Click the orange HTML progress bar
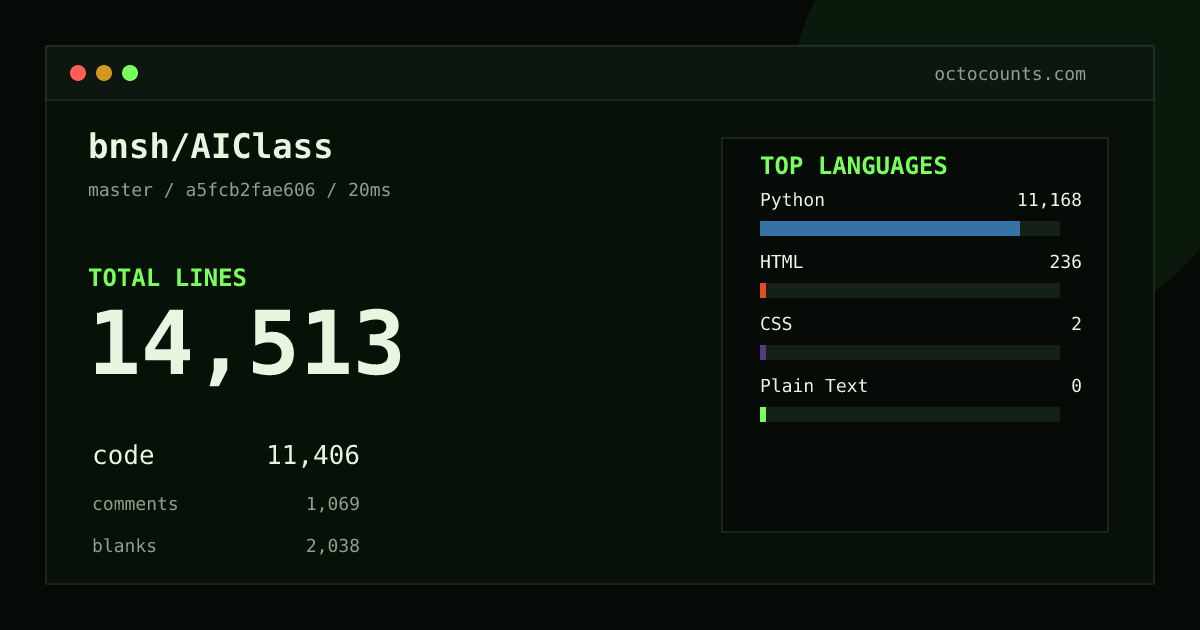Screen dimensions: 1200x630 click(x=763, y=290)
